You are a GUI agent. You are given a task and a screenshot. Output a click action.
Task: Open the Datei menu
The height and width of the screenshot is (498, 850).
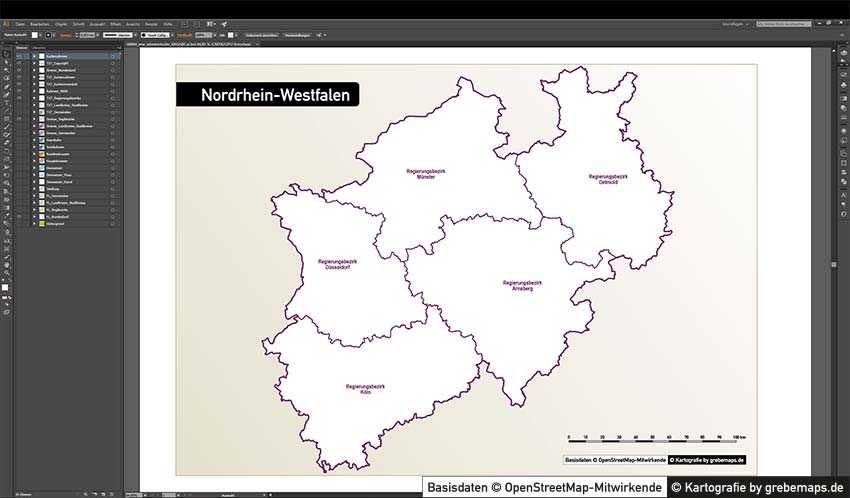coord(21,22)
